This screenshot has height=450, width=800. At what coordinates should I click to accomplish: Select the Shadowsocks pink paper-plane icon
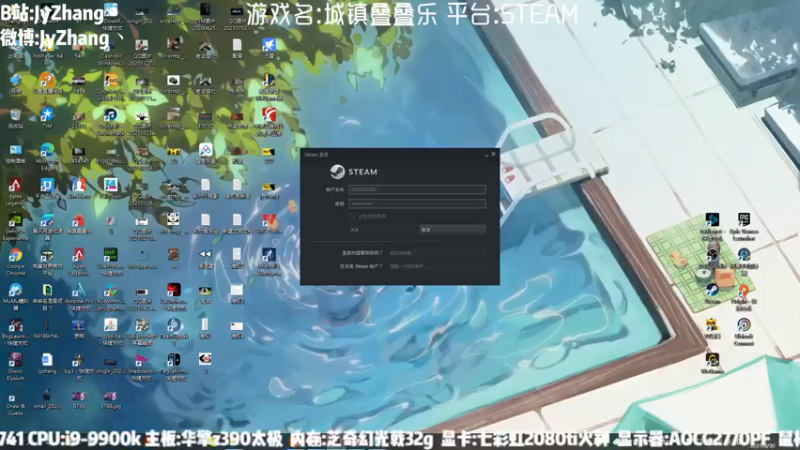(142, 367)
